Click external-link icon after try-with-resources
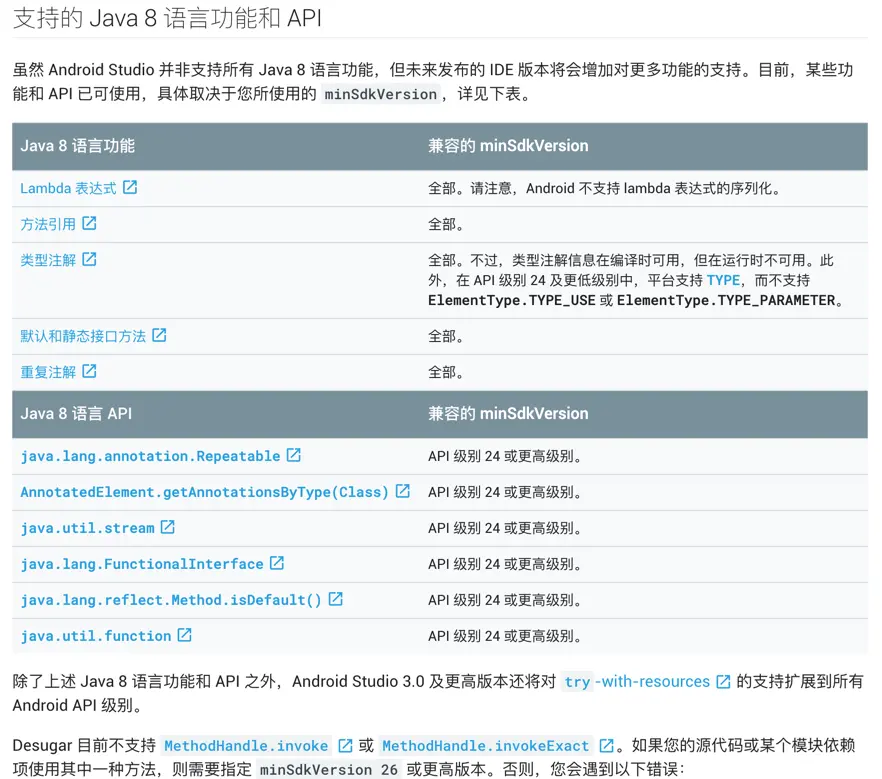 (x=723, y=682)
